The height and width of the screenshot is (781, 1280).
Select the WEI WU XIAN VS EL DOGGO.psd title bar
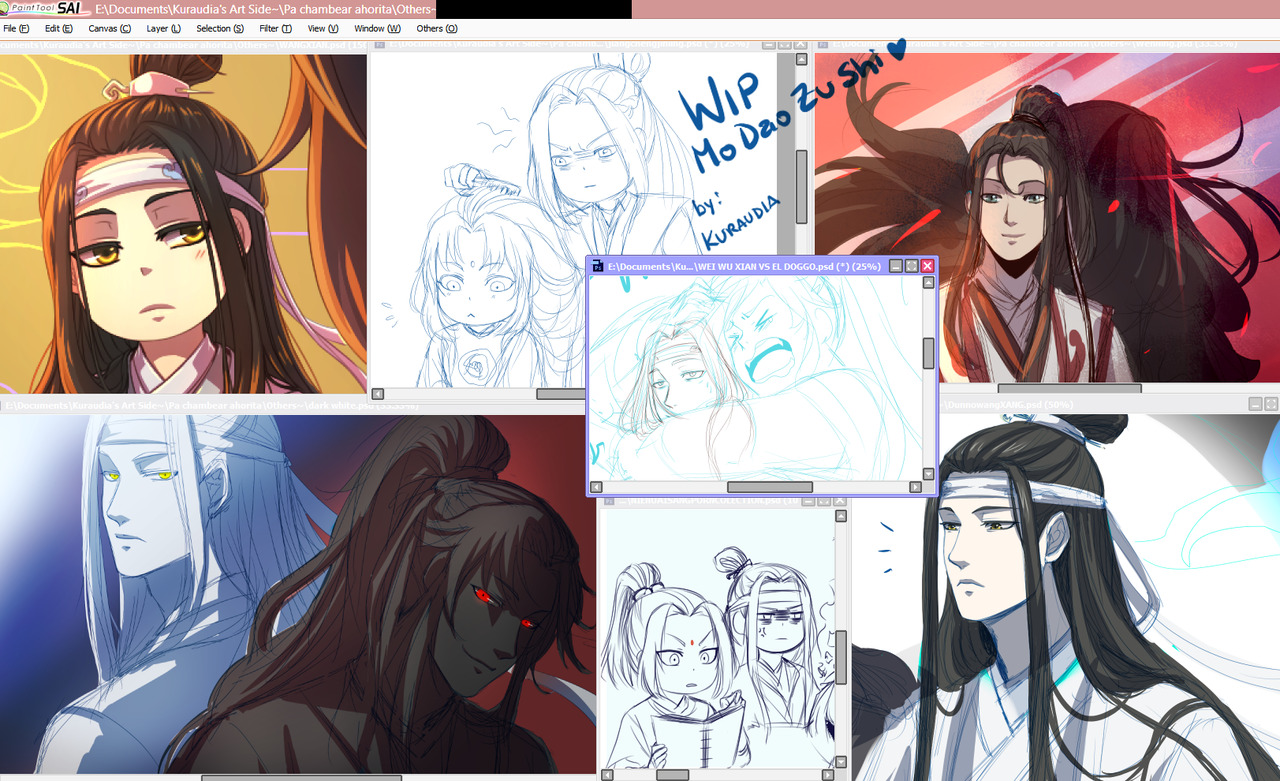(x=761, y=266)
